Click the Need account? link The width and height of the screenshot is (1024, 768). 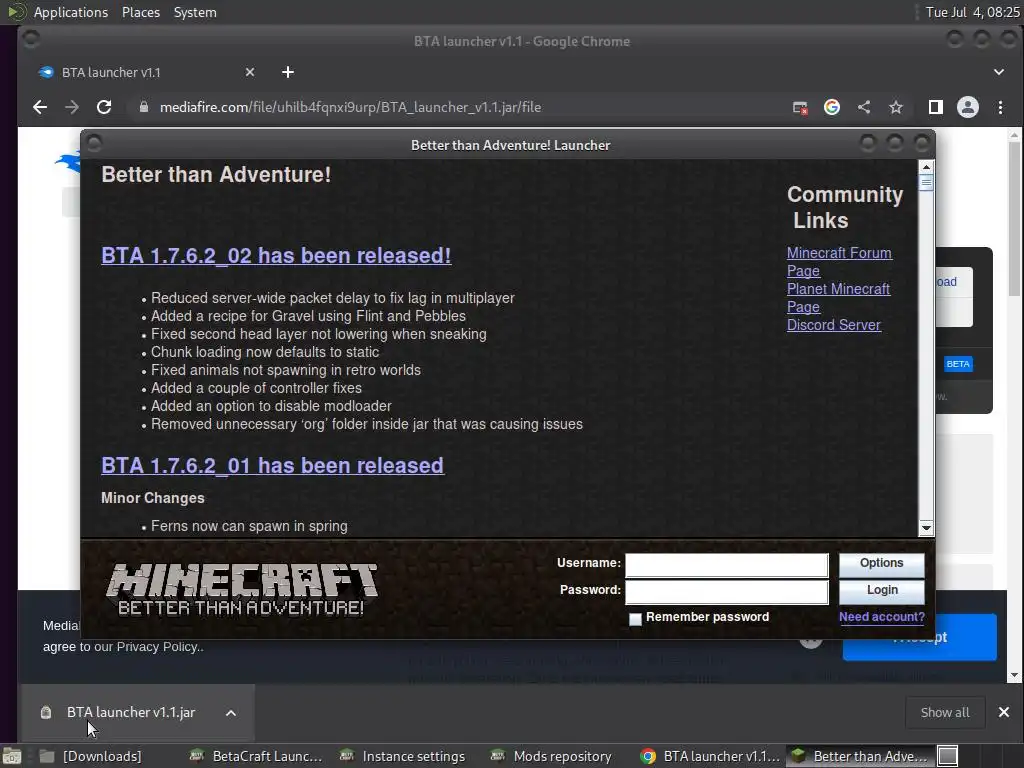[881, 616]
